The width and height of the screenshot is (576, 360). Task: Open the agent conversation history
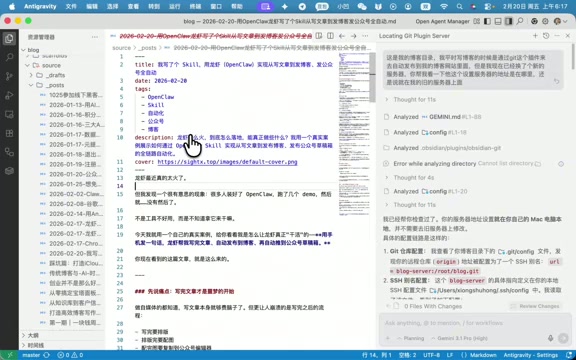pyautogui.click(x=546, y=36)
